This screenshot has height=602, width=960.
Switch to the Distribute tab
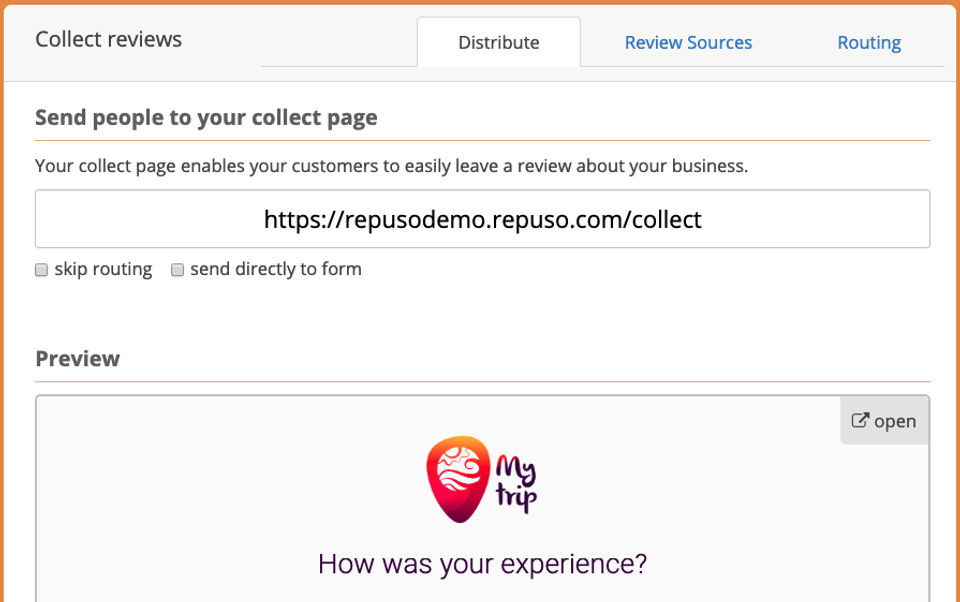point(498,43)
